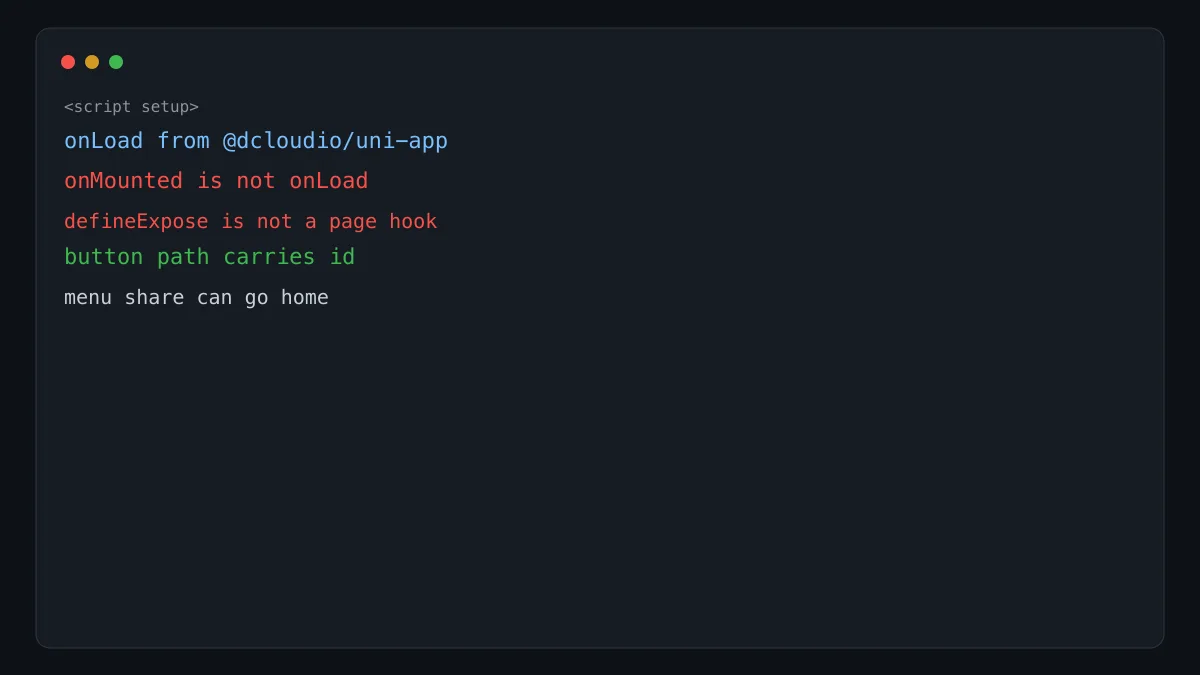Click the word "onLoad" in the blue line
This screenshot has width=1200, height=675.
pos(104,141)
